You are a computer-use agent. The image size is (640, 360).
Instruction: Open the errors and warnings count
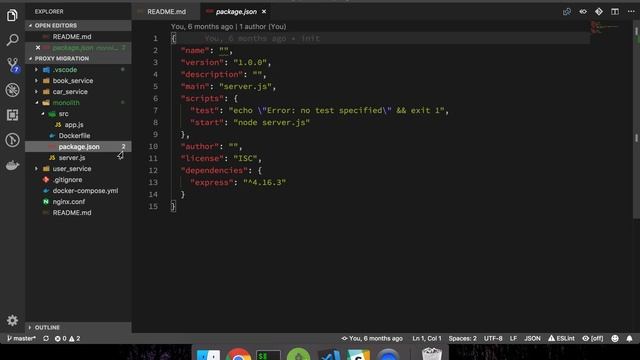click(x=67, y=338)
